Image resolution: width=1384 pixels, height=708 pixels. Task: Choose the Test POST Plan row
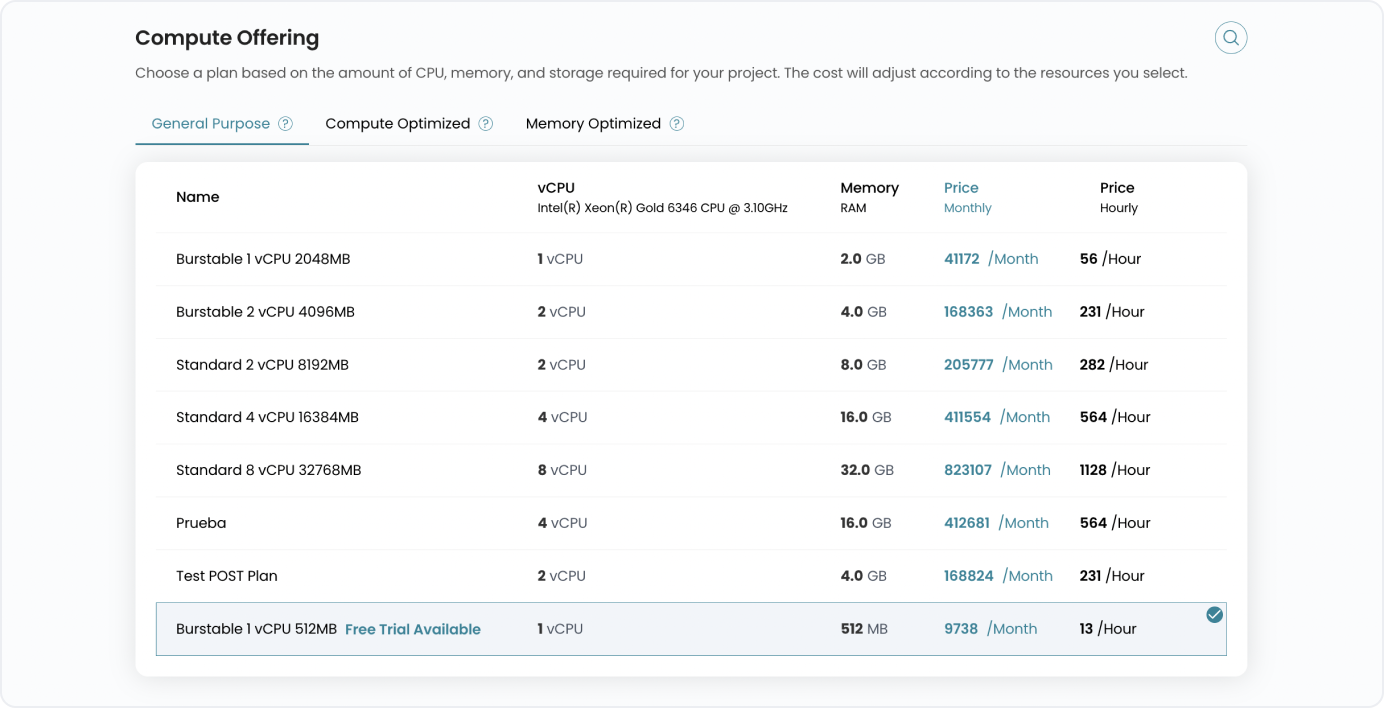click(227, 576)
